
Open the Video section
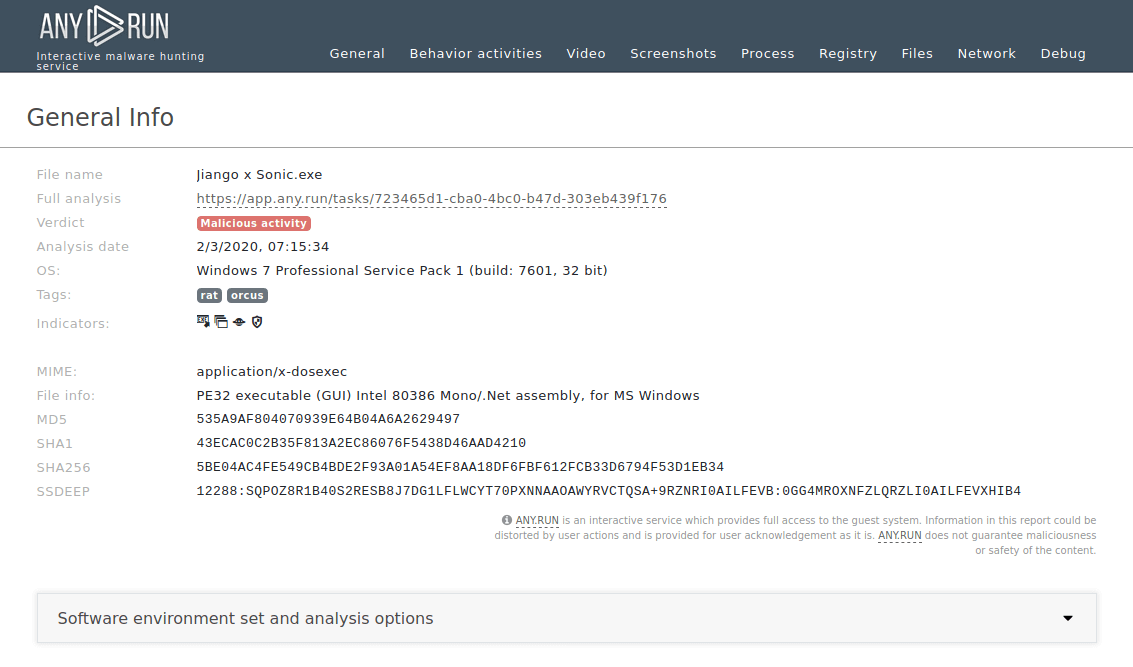[586, 54]
